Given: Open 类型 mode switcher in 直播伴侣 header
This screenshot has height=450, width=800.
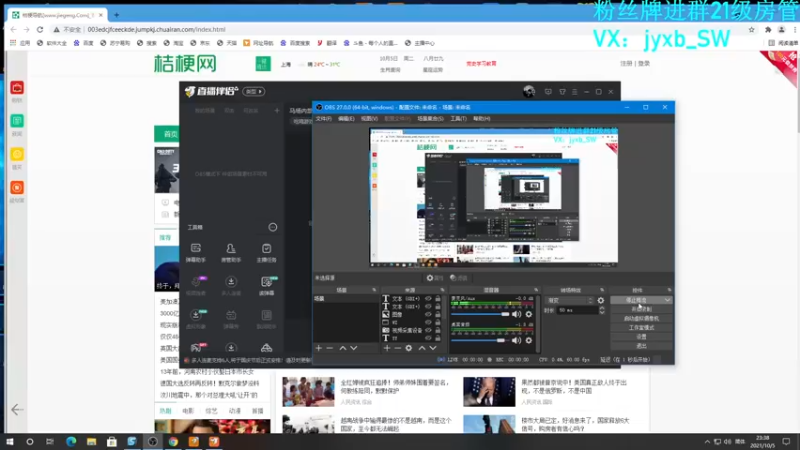Looking at the screenshot, I should pos(254,91).
